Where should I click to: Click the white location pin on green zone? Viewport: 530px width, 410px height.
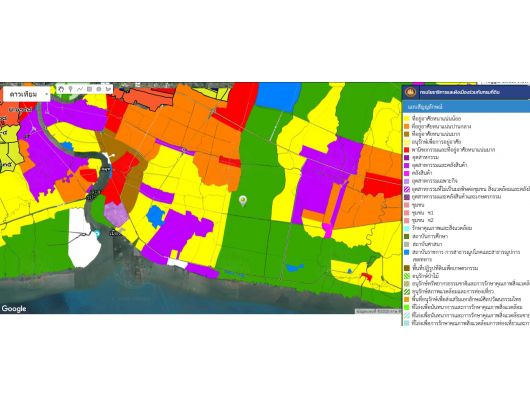[x=242, y=201]
